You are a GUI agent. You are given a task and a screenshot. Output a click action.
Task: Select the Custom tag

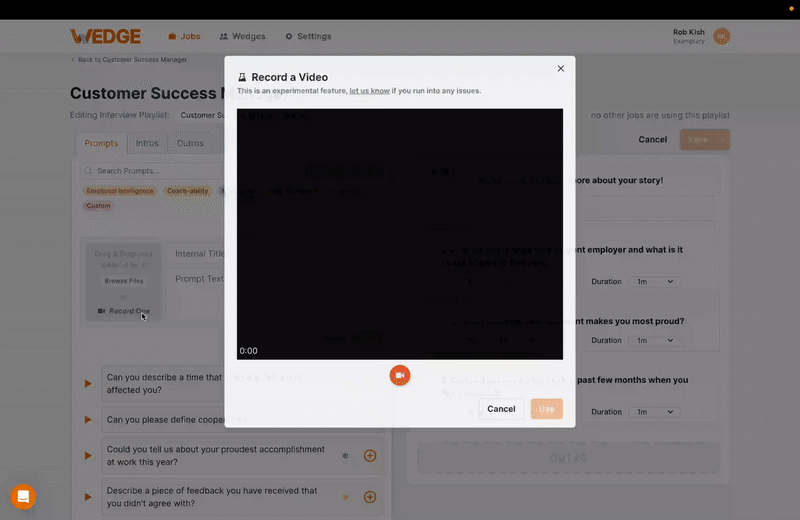click(x=98, y=206)
